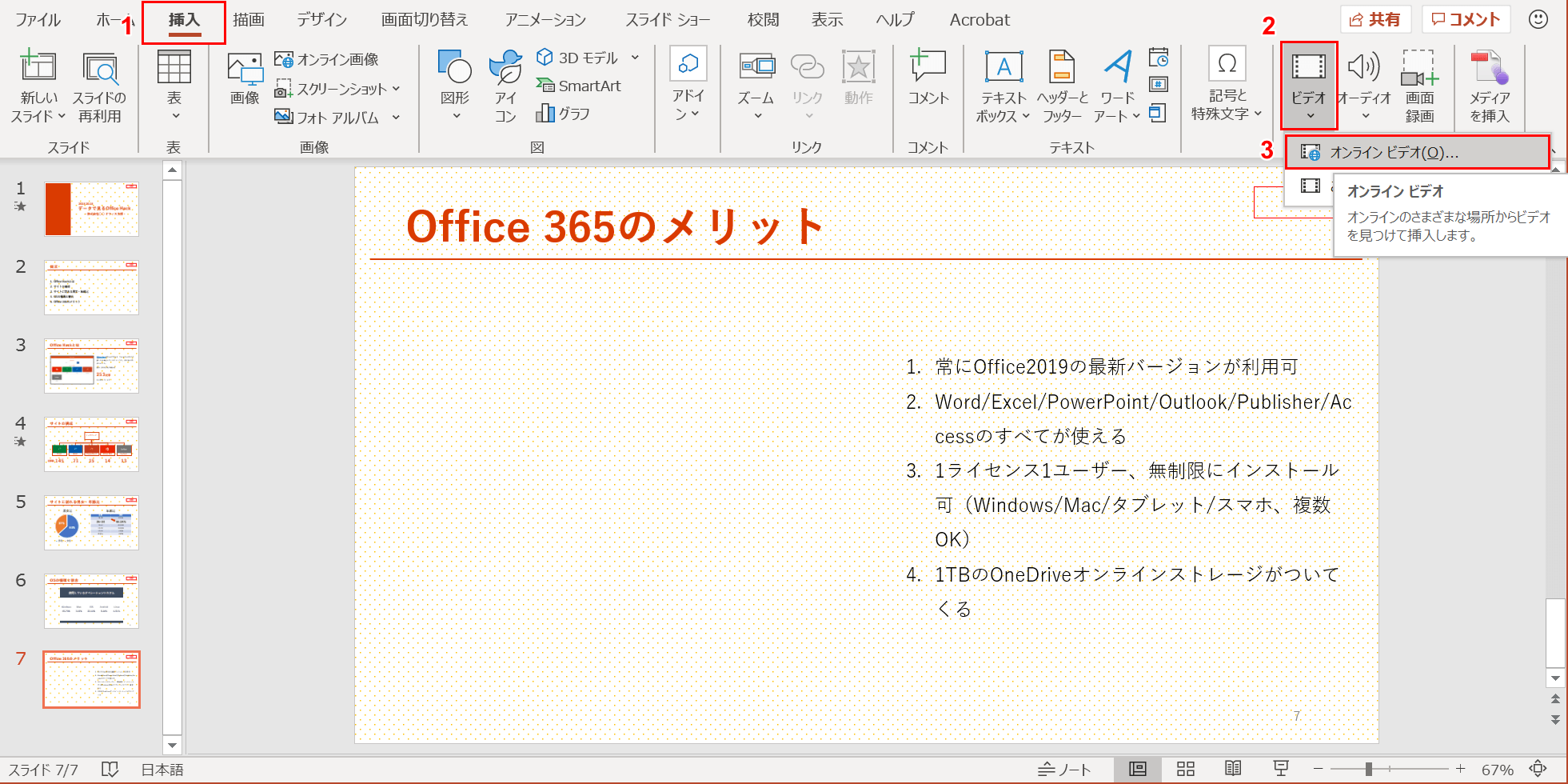Click the zoom slider handle
The height and width of the screenshot is (784, 1568).
1369,769
